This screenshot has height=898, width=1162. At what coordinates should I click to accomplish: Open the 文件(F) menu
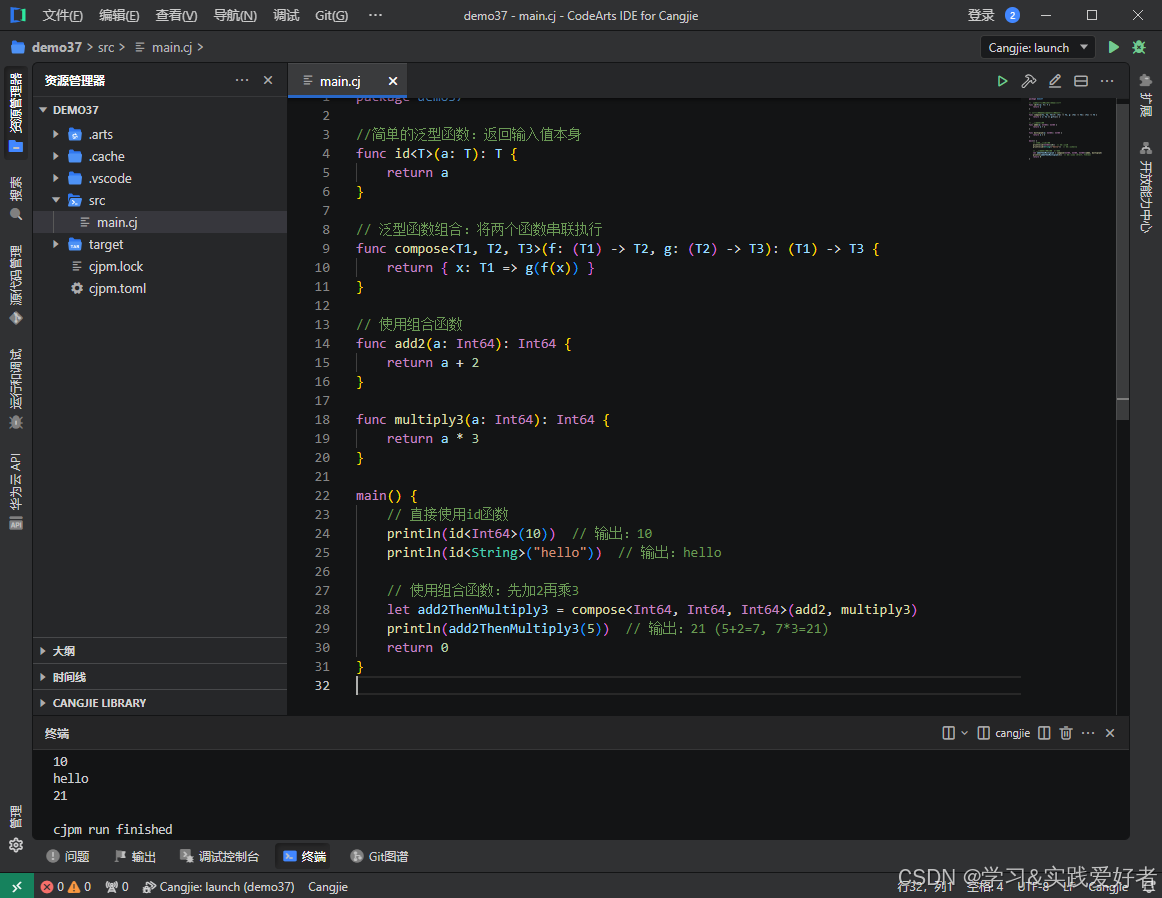click(x=62, y=16)
